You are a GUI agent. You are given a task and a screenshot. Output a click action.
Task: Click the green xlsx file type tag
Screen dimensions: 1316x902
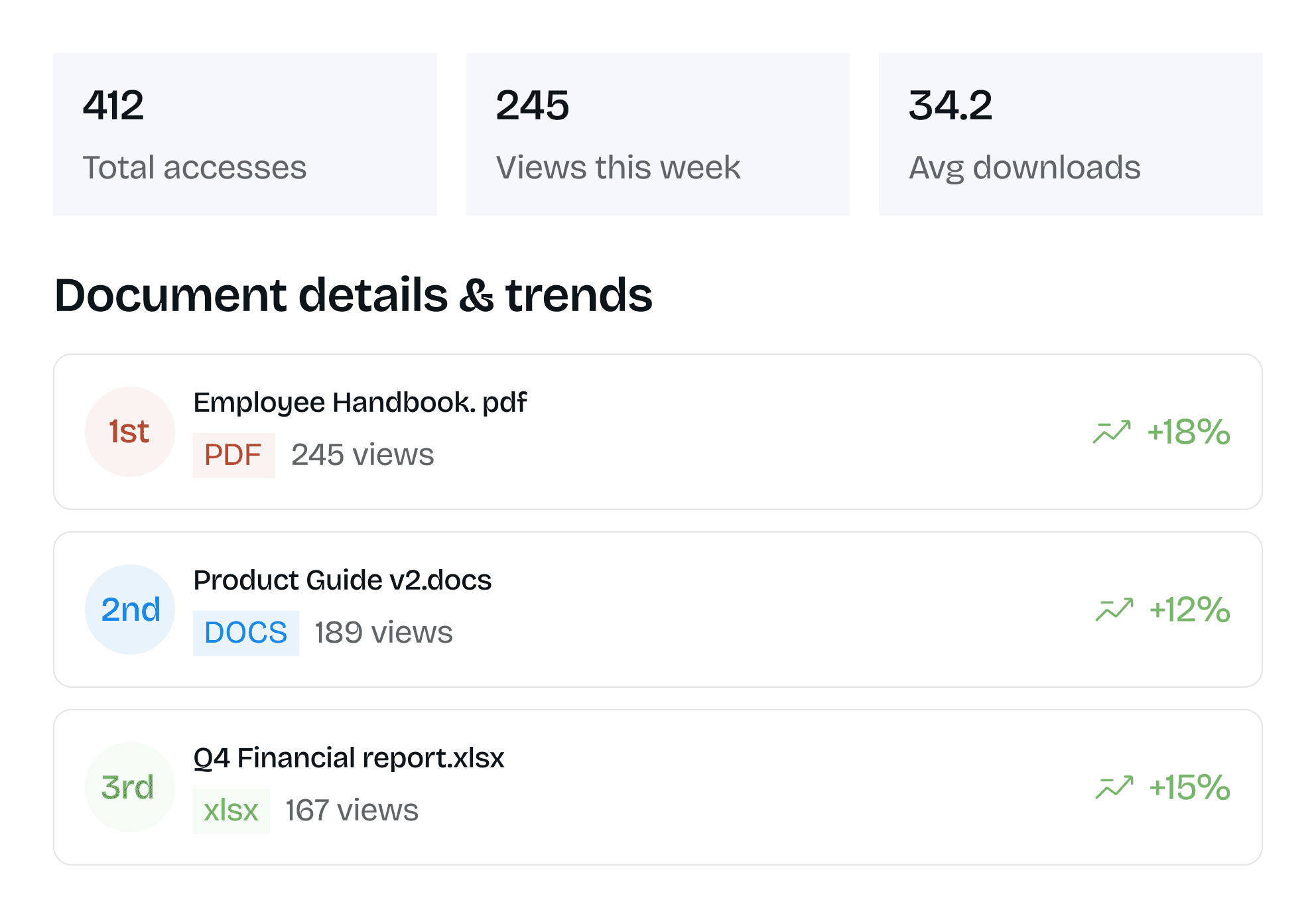coord(231,810)
